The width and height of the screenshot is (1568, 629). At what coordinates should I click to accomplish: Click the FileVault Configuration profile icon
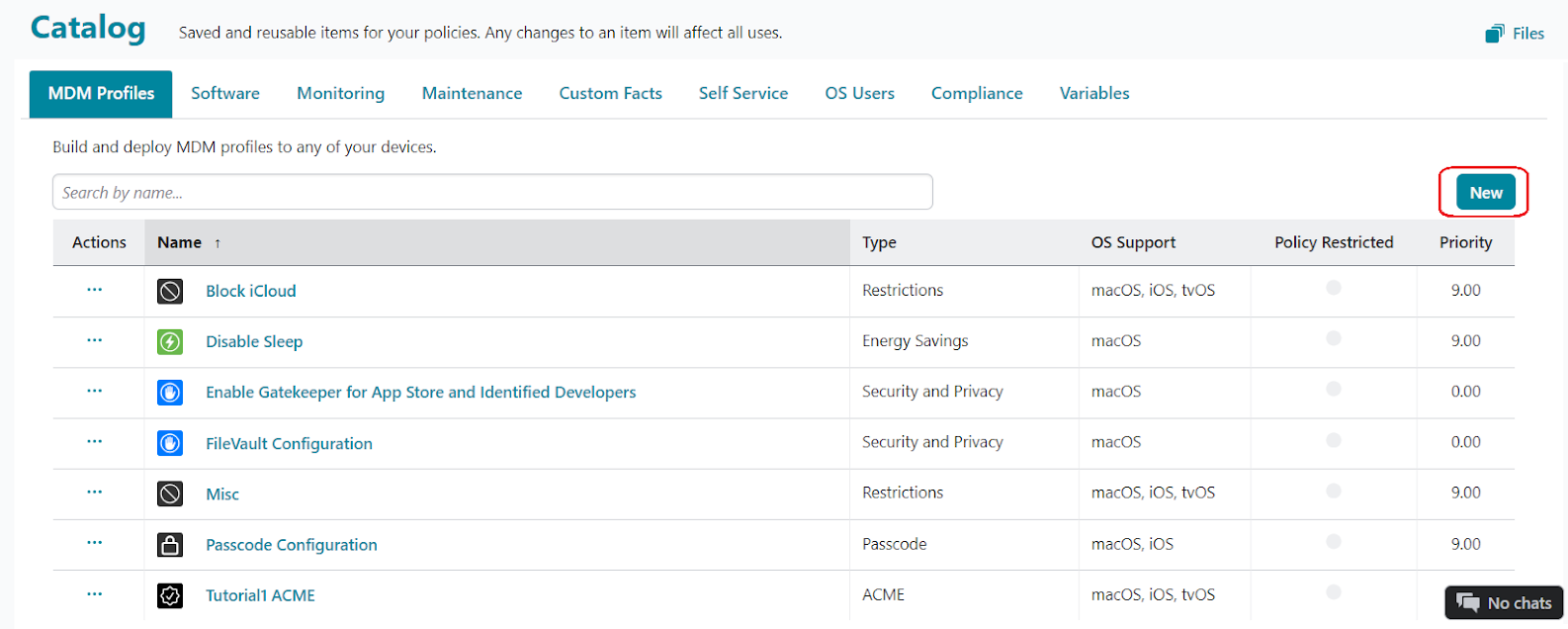tap(170, 443)
